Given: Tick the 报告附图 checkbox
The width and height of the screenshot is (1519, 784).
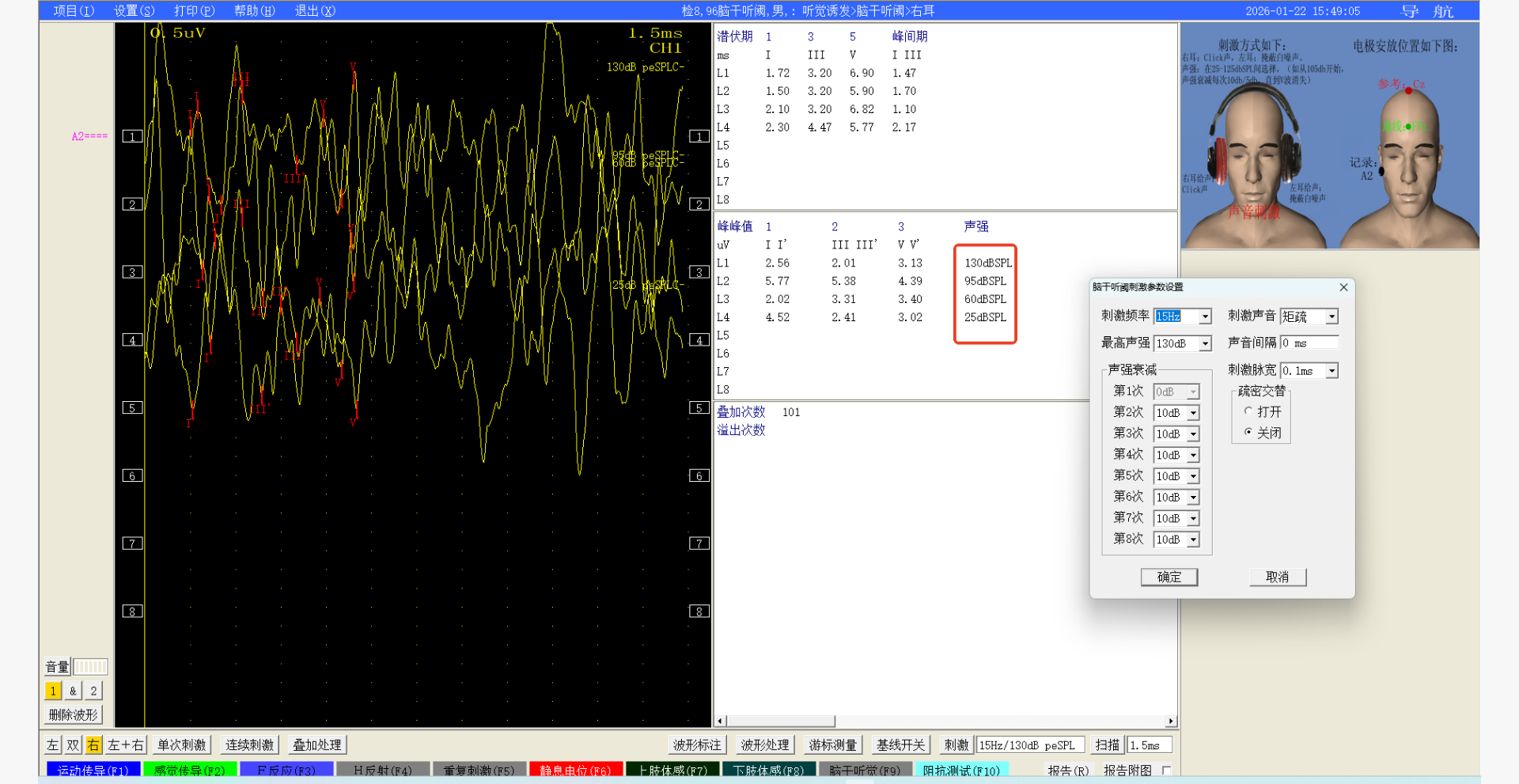Looking at the screenshot, I should (1166, 770).
